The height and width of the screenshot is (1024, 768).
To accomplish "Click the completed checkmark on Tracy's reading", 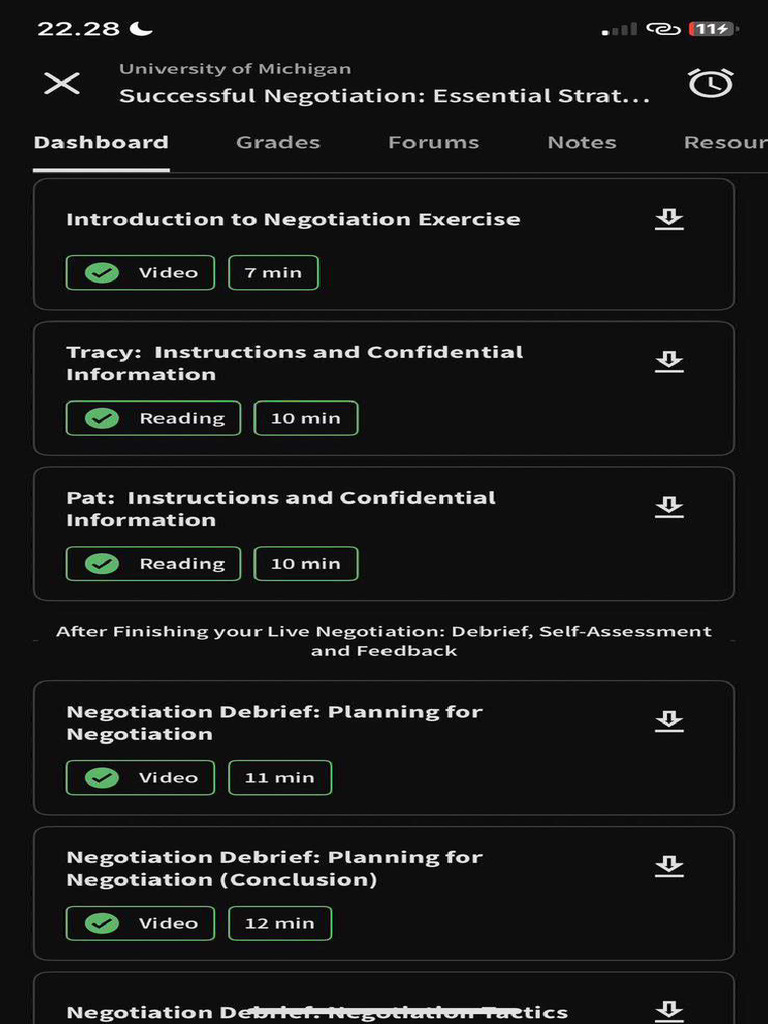I will click(102, 418).
